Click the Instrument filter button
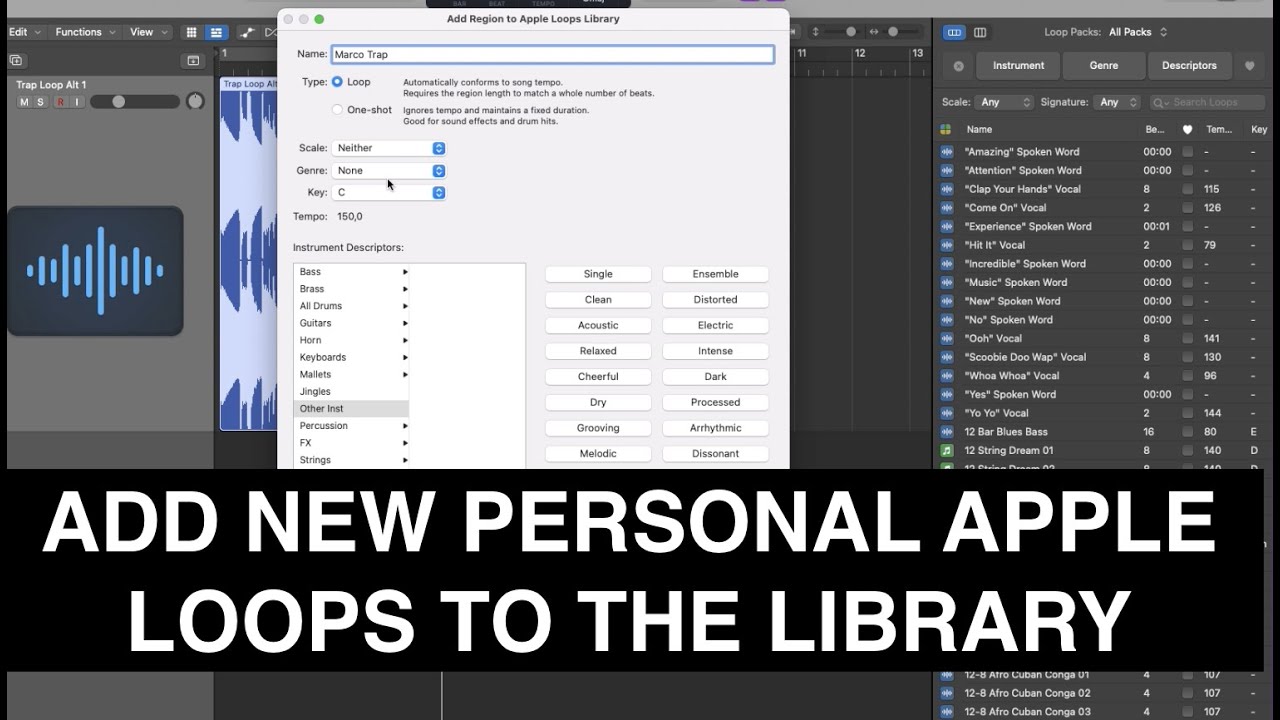This screenshot has width=1280, height=720. (1018, 66)
